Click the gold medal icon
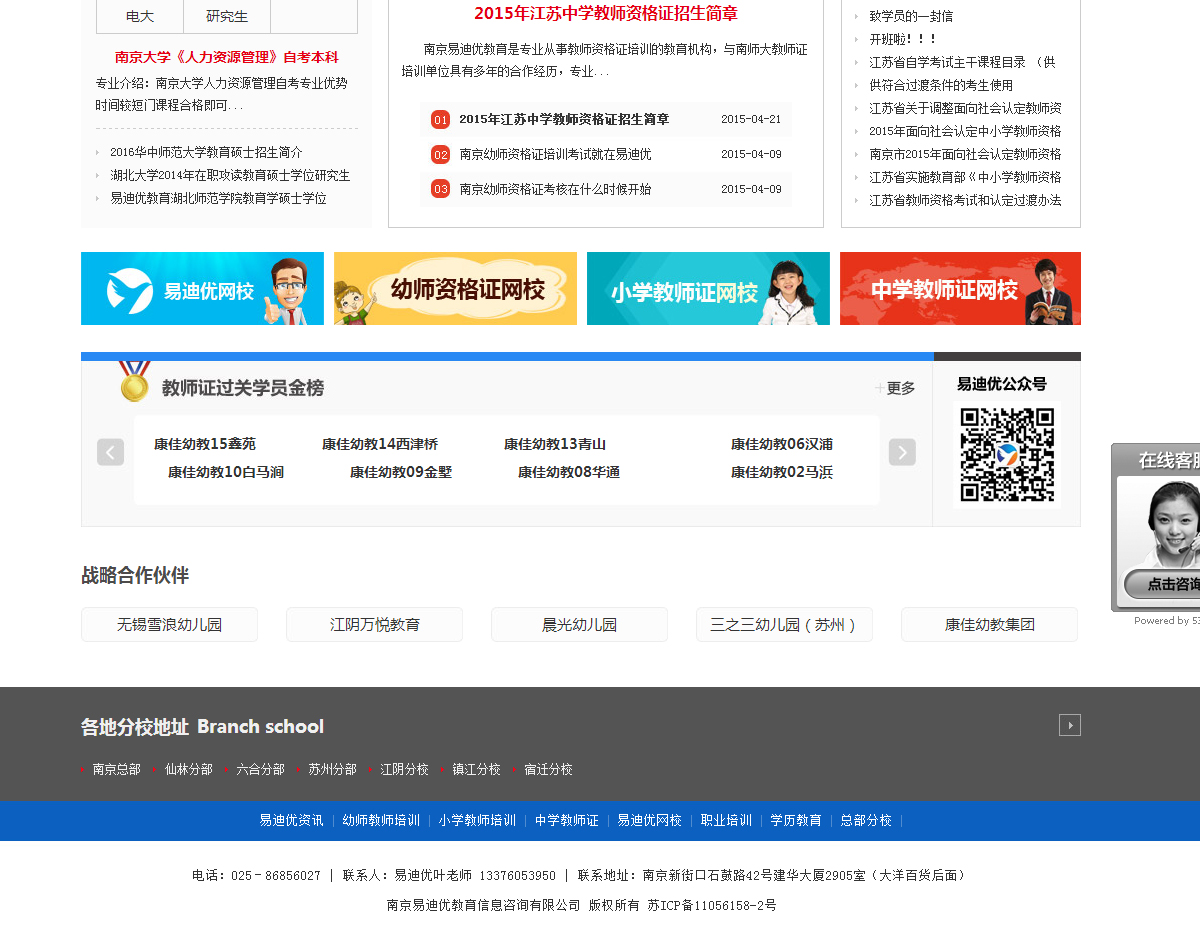The image size is (1200, 936). (134, 383)
